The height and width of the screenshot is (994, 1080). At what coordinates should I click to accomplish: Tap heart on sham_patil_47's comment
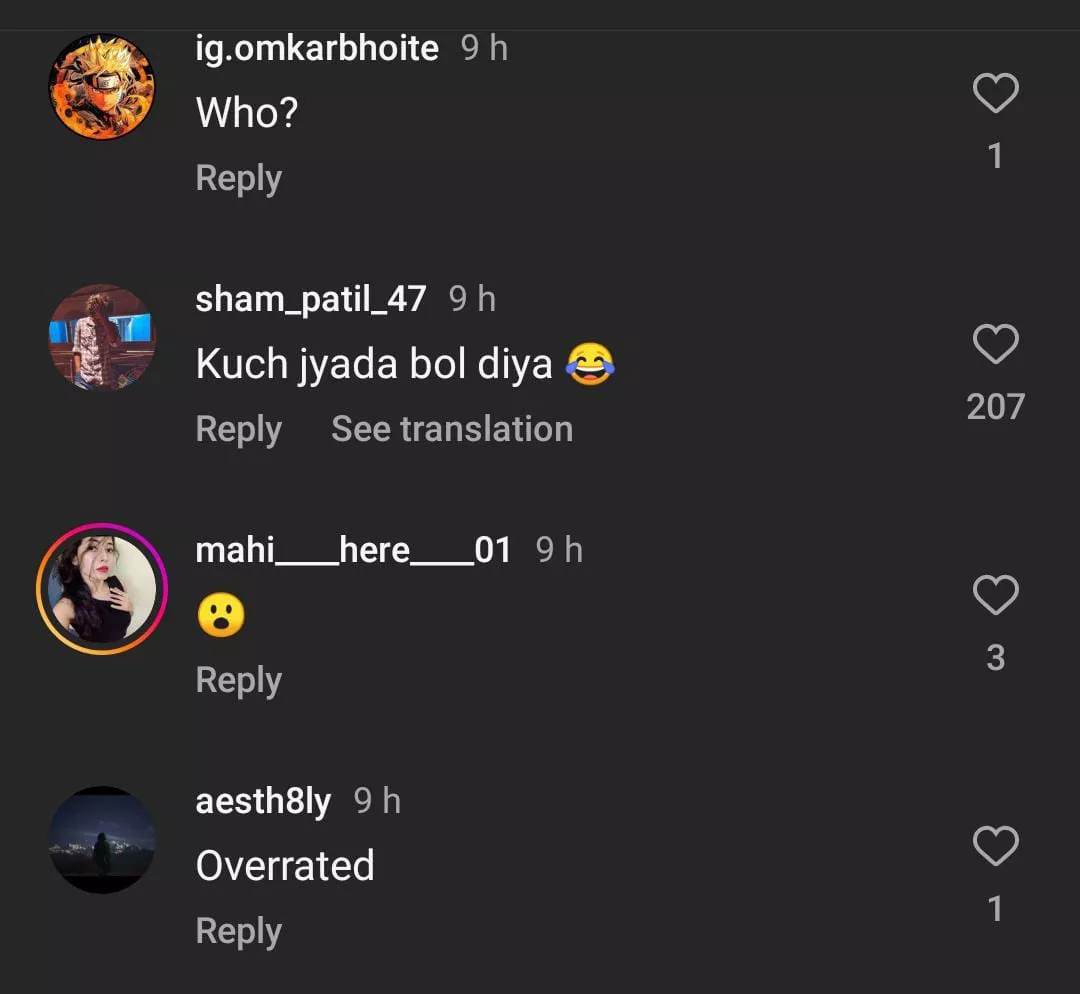995,345
